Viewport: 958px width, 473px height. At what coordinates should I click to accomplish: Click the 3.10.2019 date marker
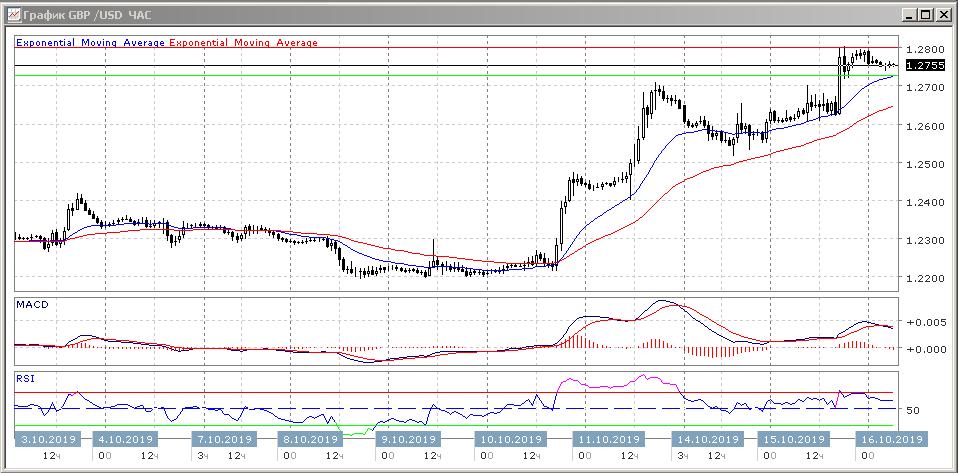click(48, 439)
